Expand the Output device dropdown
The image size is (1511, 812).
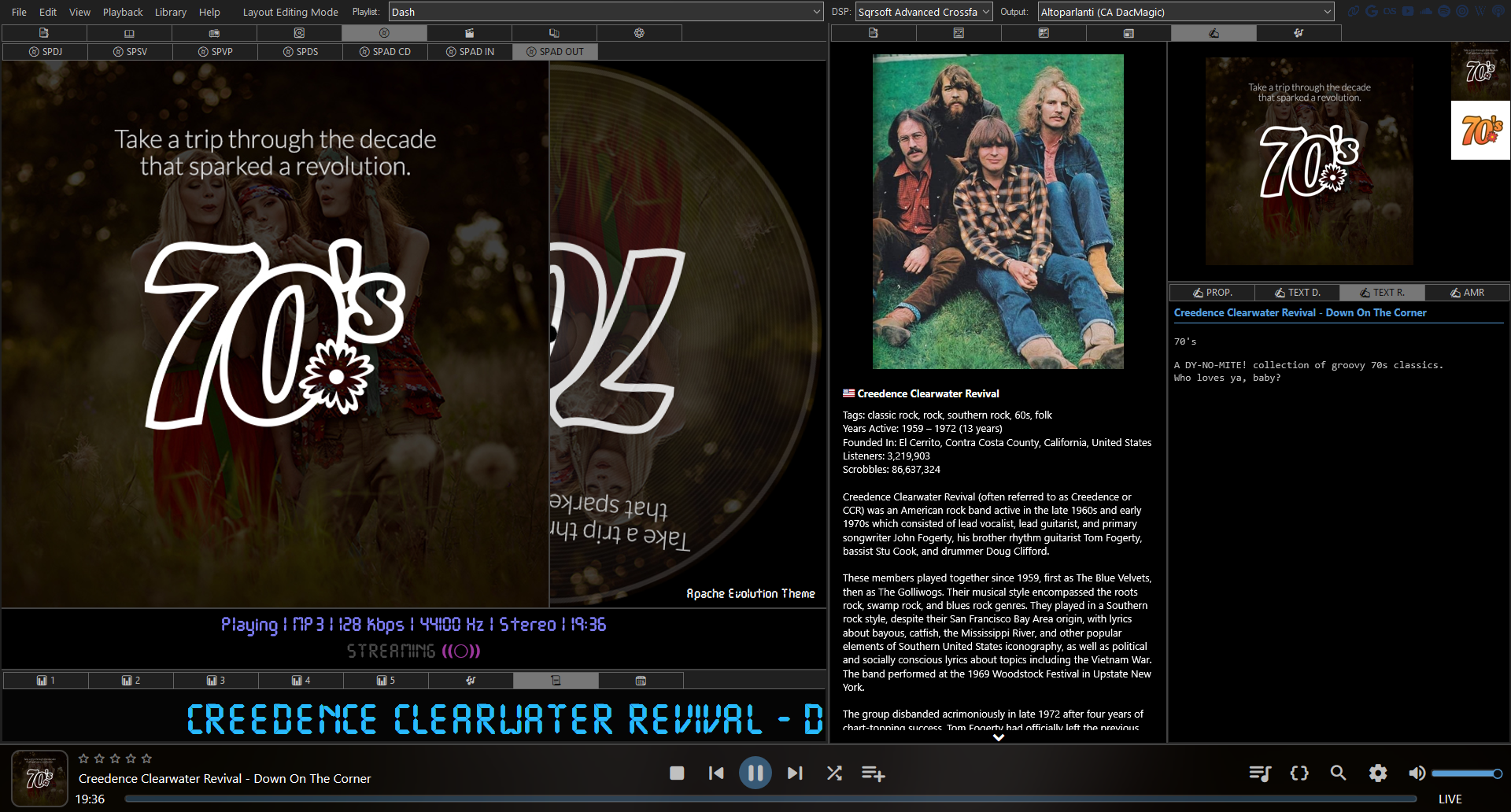1186,12
